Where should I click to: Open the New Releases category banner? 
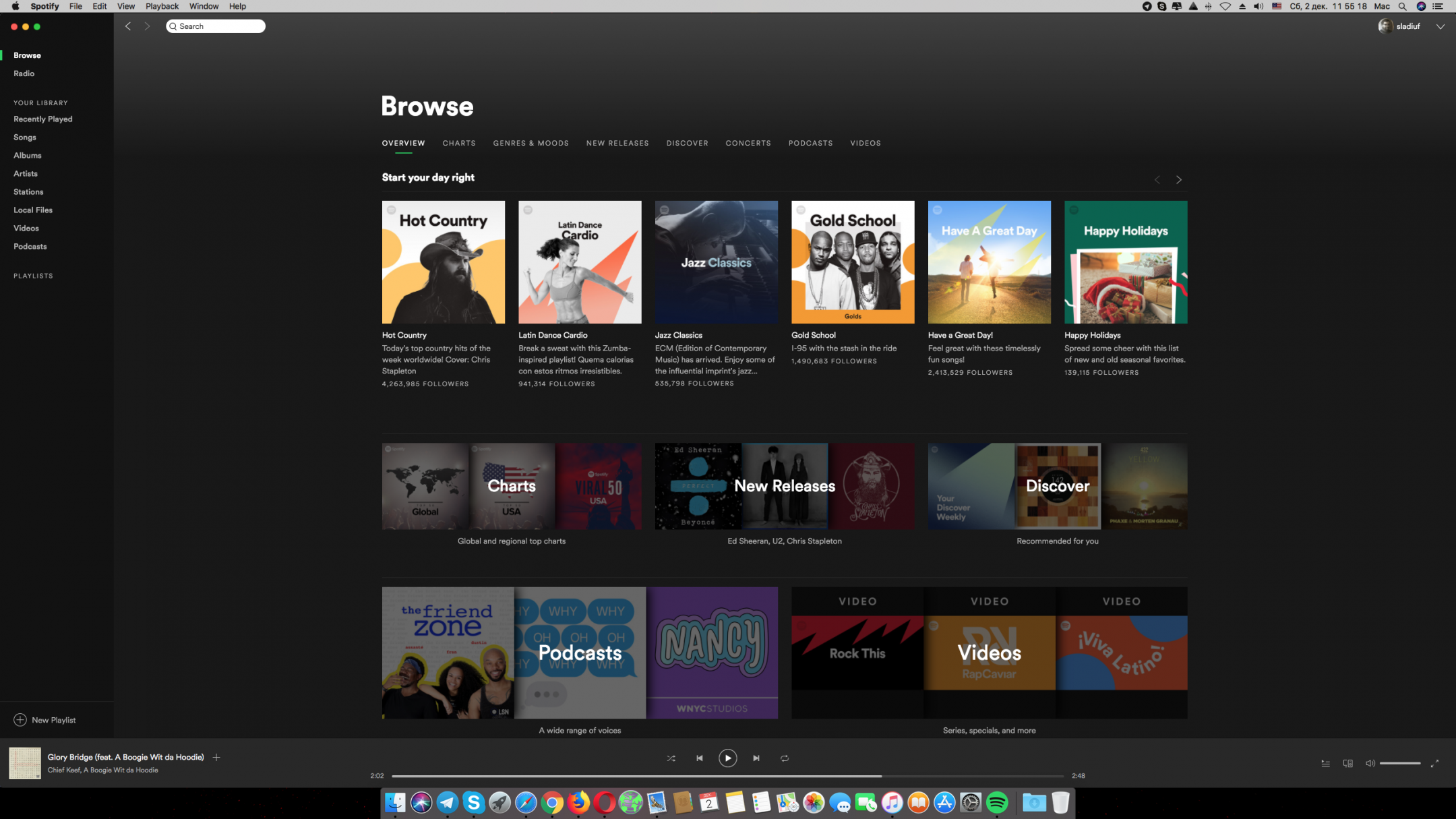coord(785,486)
